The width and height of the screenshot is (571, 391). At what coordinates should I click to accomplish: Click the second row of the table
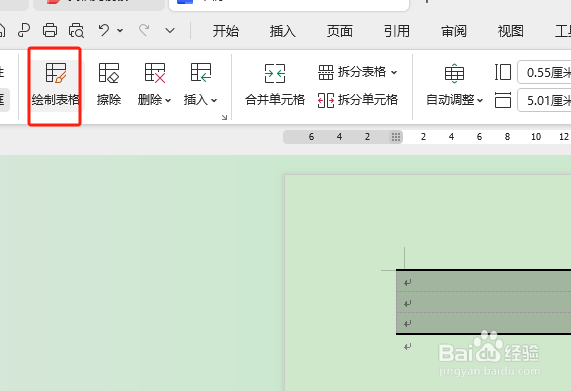[484, 302]
